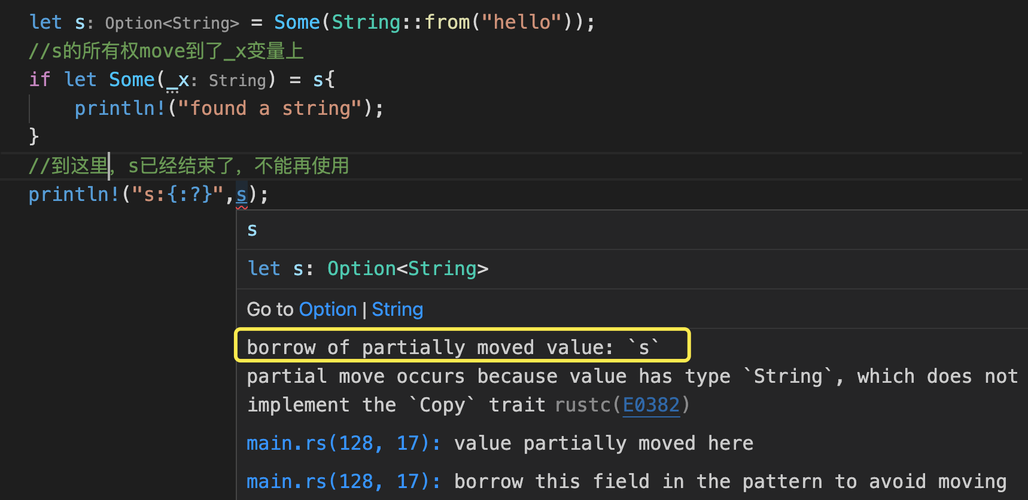The height and width of the screenshot is (500, 1028).
Task: Open the Option link in hover tooltip
Action: pyautogui.click(x=327, y=309)
